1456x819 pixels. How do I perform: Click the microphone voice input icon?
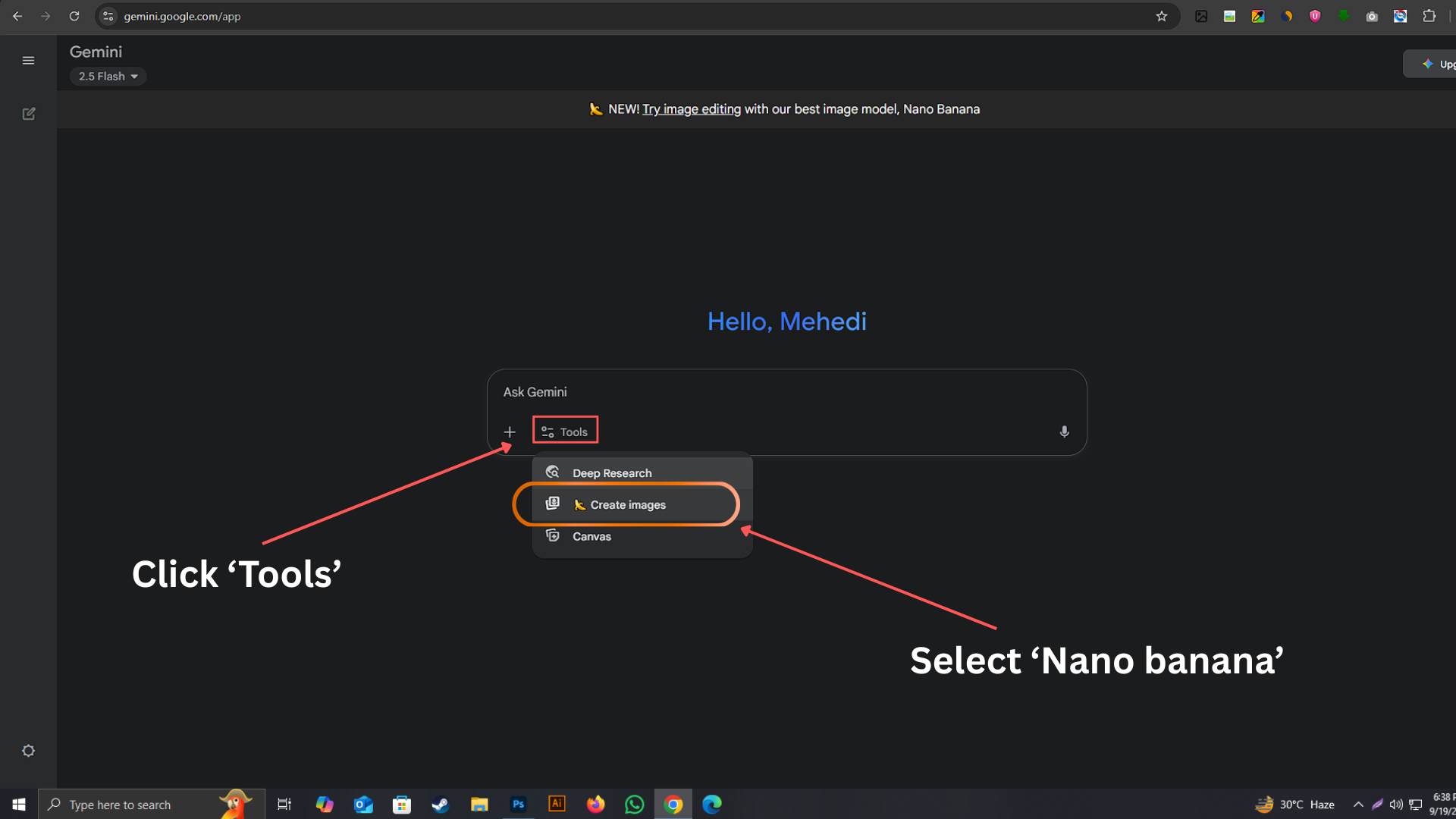1064,431
